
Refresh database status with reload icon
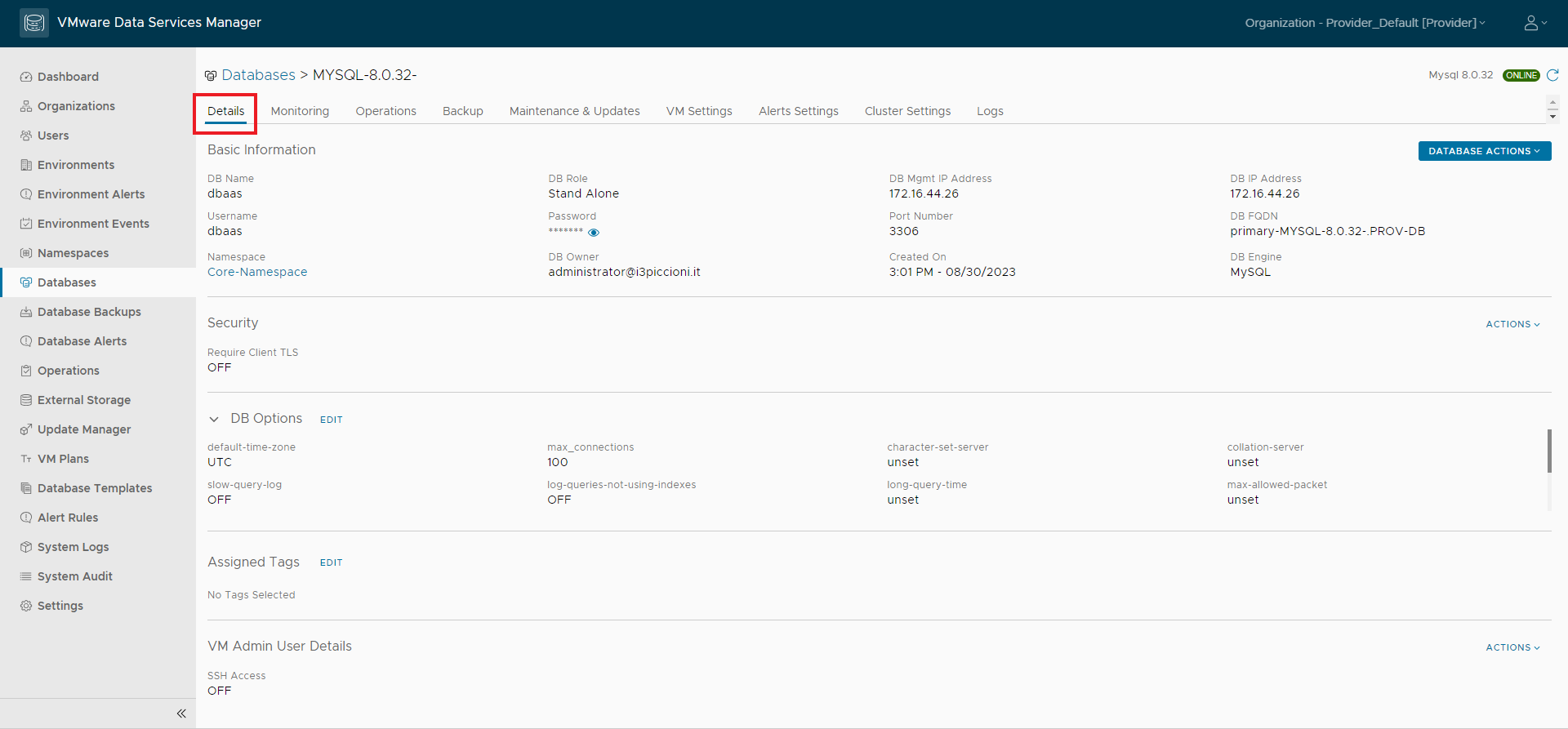coord(1552,75)
